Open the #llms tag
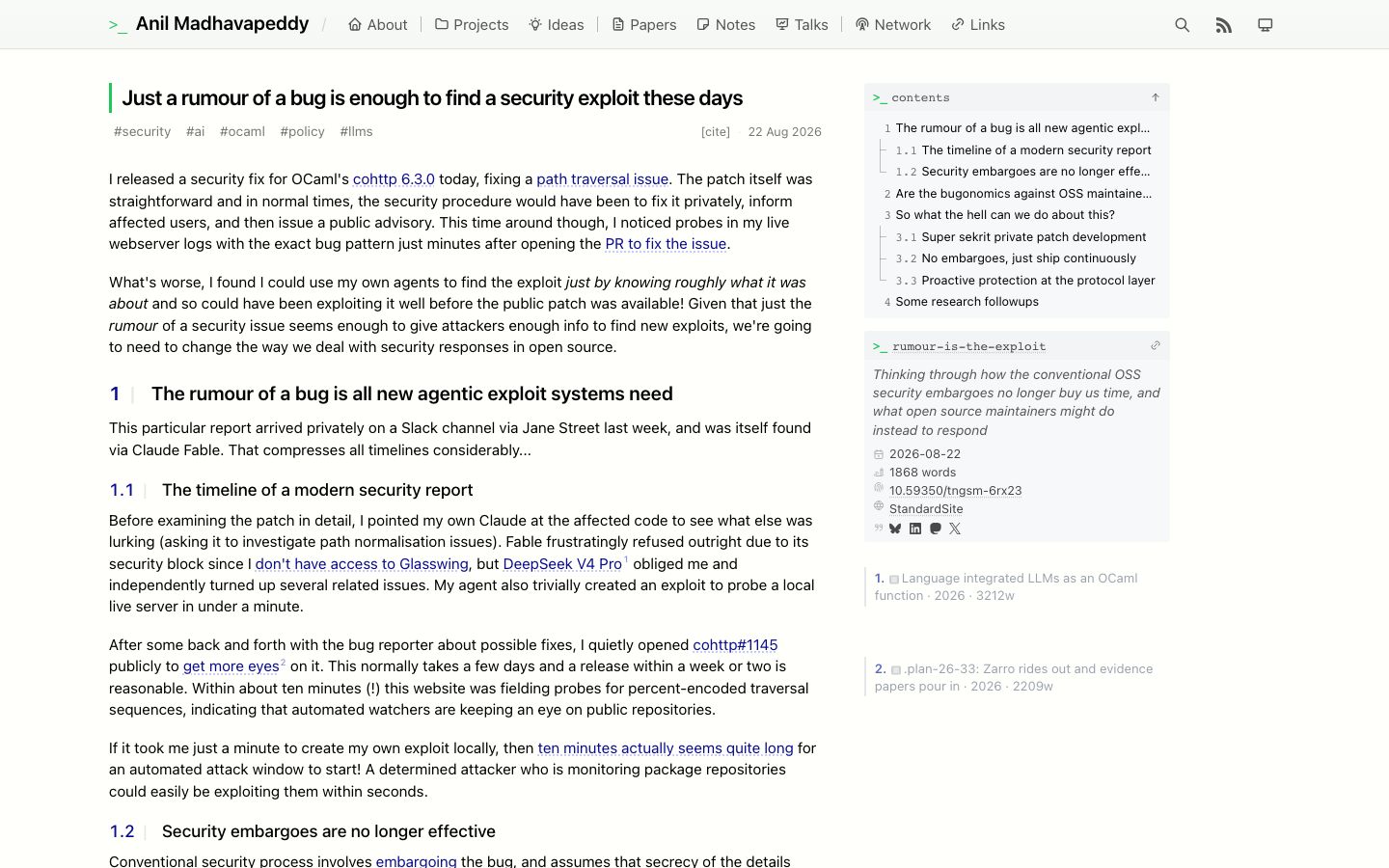Image resolution: width=1389 pixels, height=868 pixels. 357,131
